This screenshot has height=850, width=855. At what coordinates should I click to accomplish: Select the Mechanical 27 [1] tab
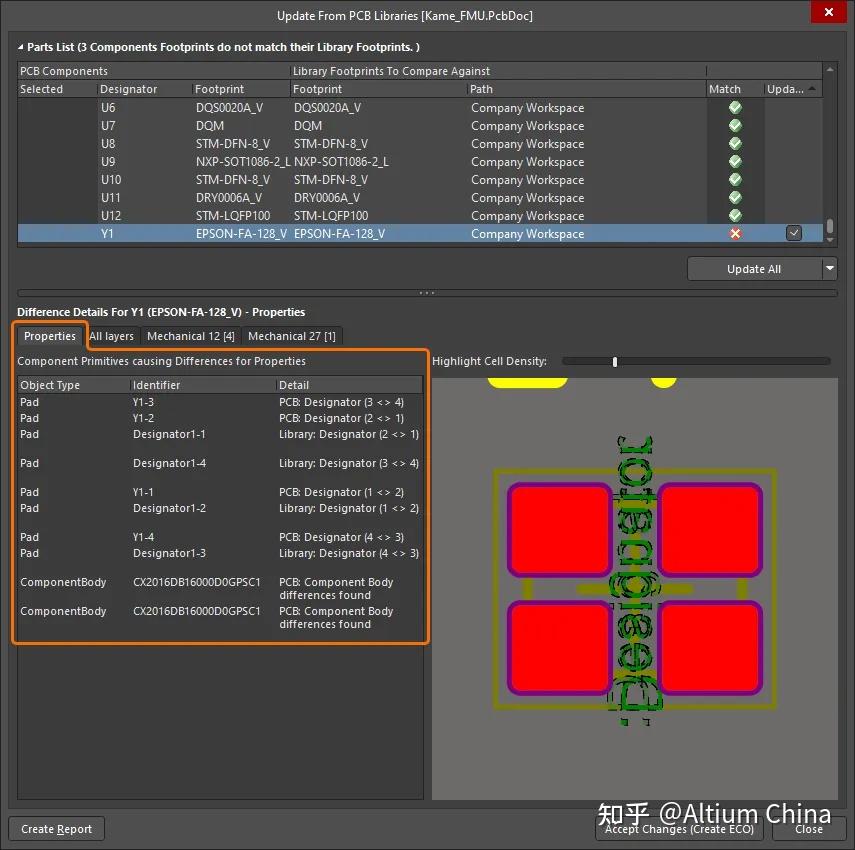point(292,336)
